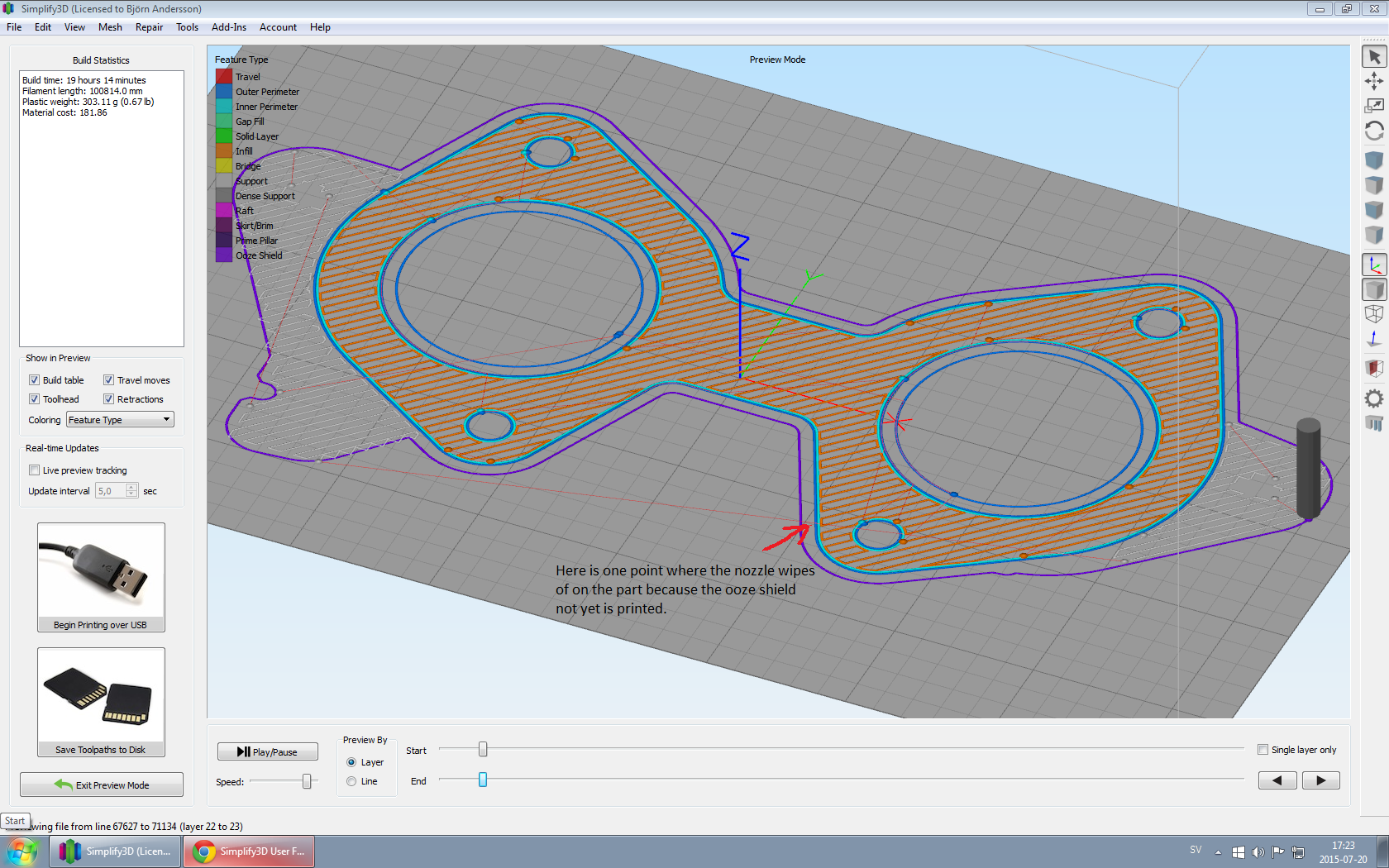Open the volume control in system tray
Image resolution: width=1389 pixels, height=868 pixels.
tap(1258, 852)
